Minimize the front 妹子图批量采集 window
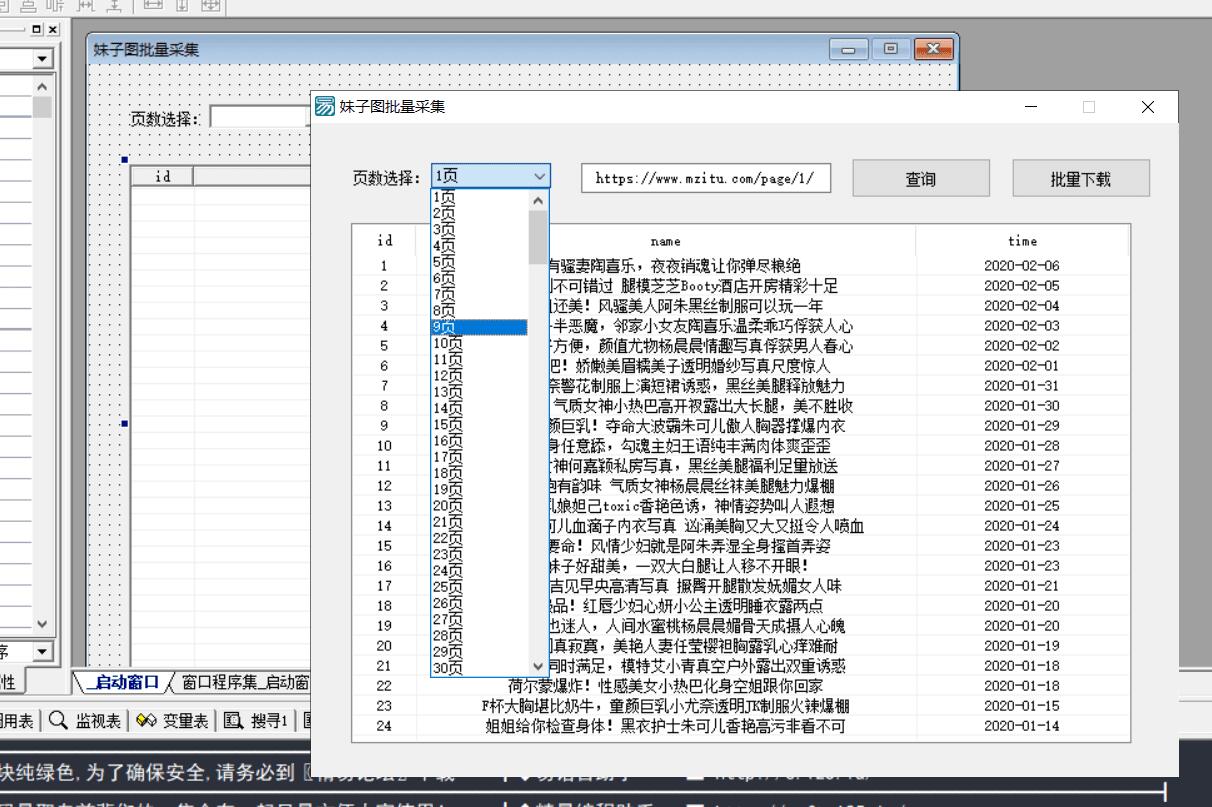 pos(1031,107)
